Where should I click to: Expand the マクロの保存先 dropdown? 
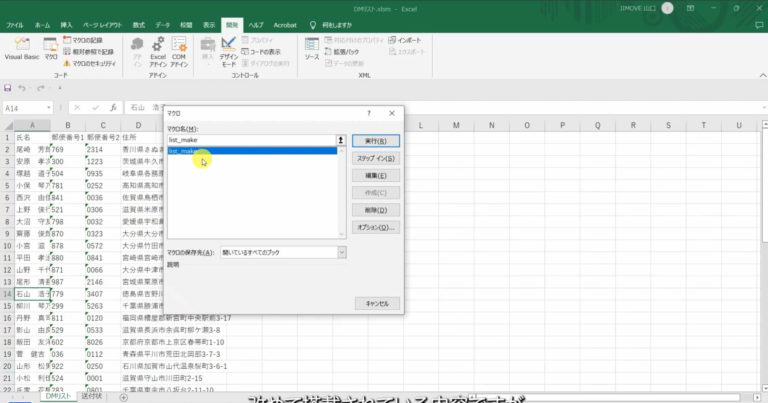pos(342,253)
